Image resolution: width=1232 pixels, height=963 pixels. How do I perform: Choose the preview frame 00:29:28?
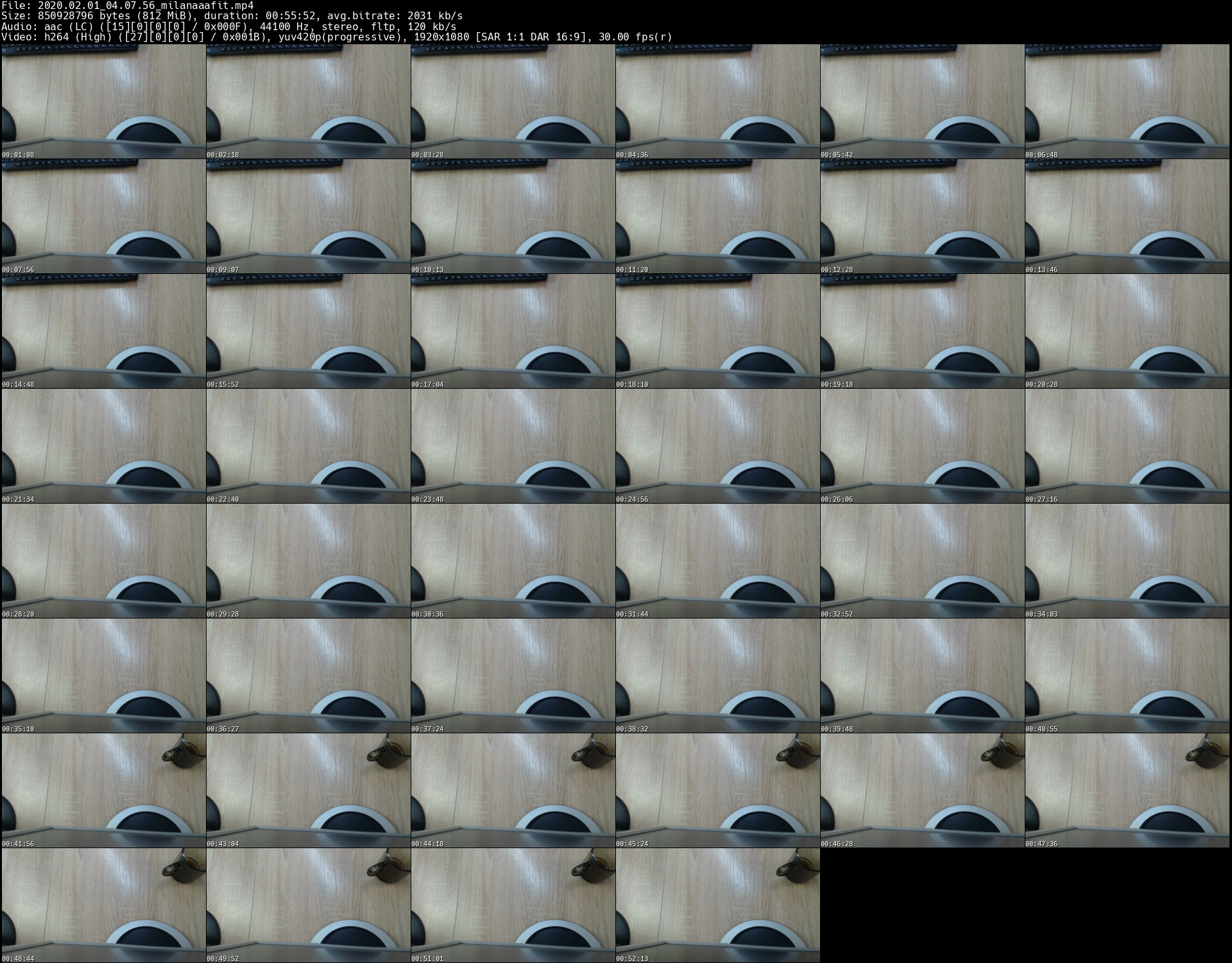[x=308, y=561]
